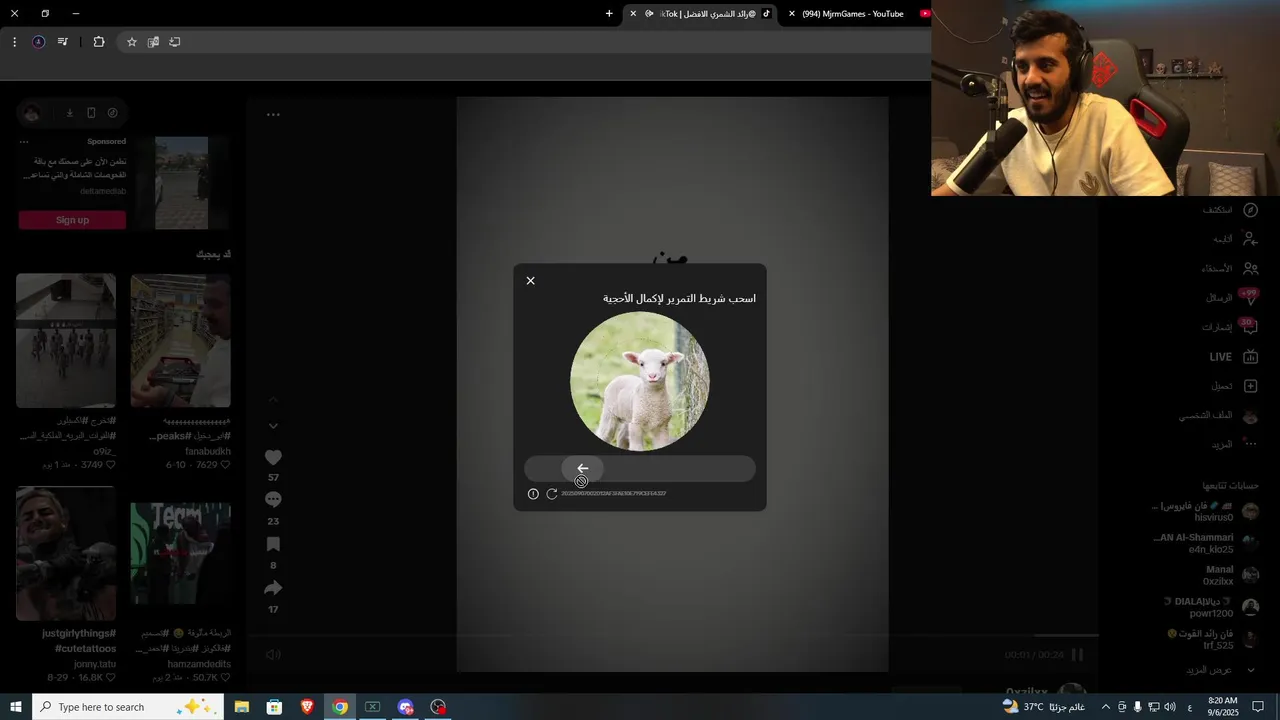Image resolution: width=1280 pixels, height=720 pixels.
Task: Open taskbar volume speaker icon
Action: pos(1170,707)
